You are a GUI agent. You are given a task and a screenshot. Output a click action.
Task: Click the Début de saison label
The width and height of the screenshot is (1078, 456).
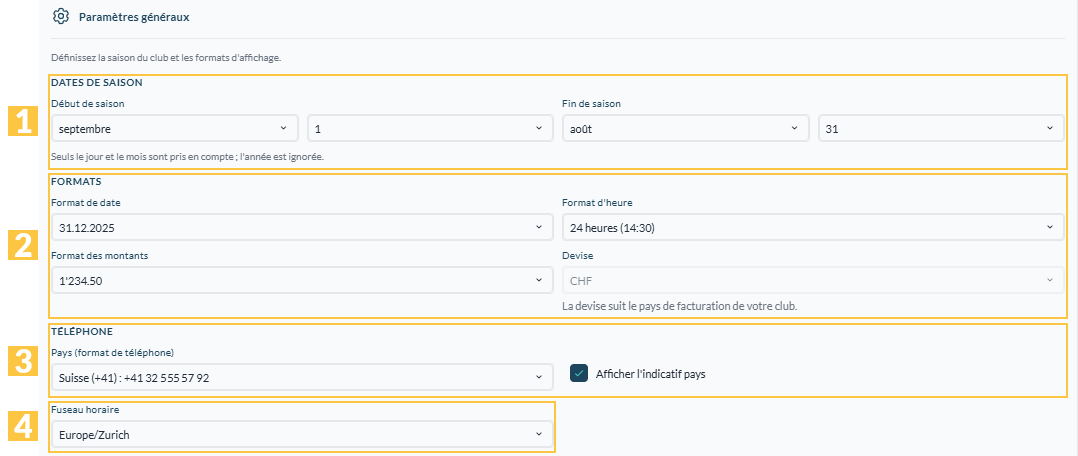(88, 104)
